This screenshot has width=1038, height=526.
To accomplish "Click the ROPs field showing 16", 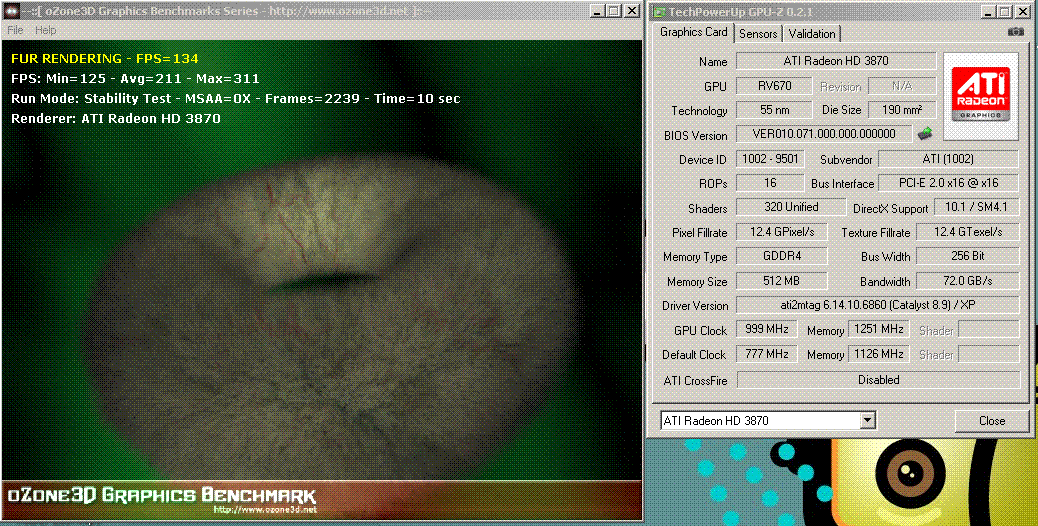I will 770,183.
